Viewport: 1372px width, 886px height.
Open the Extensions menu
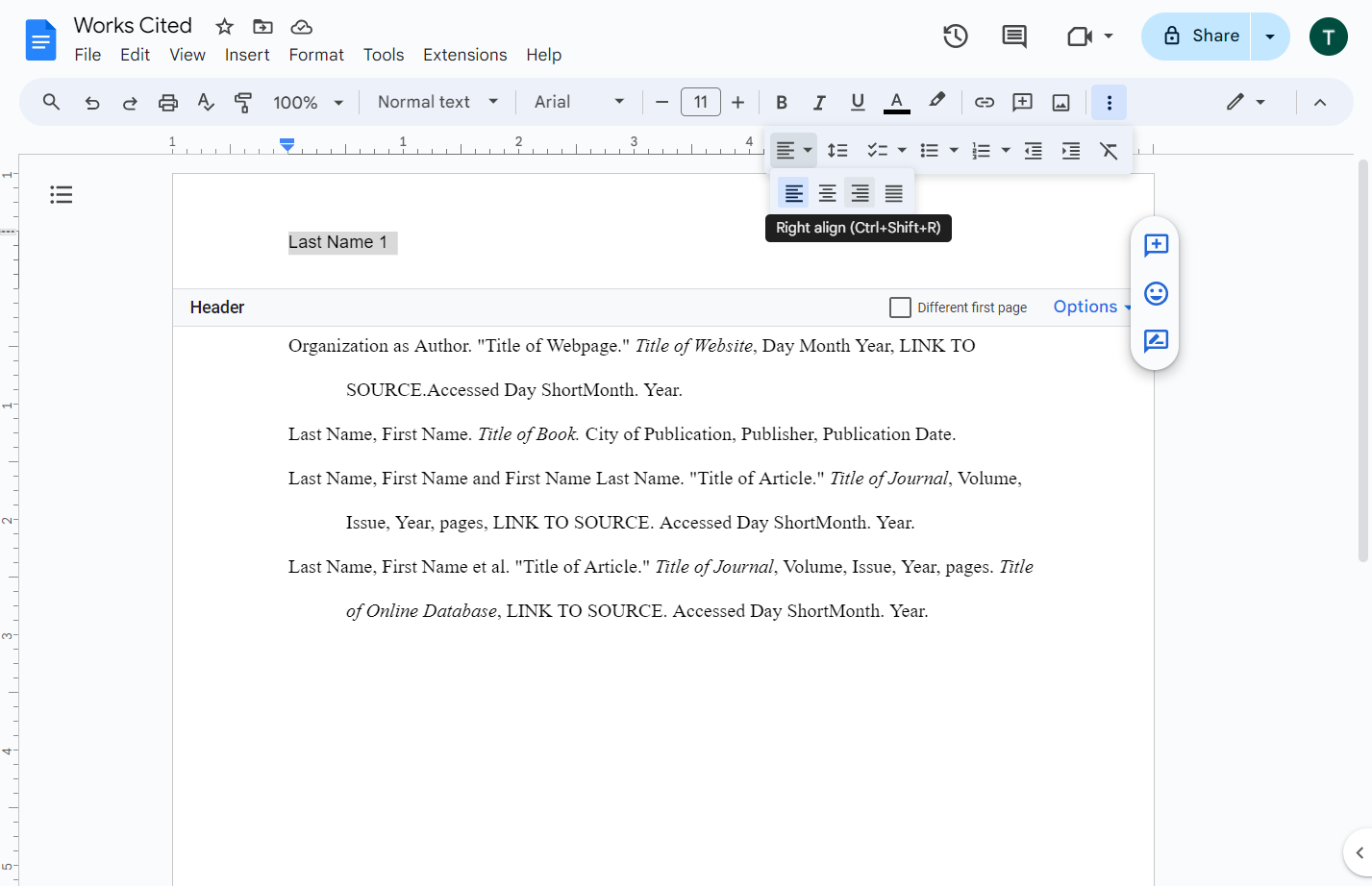pos(465,55)
